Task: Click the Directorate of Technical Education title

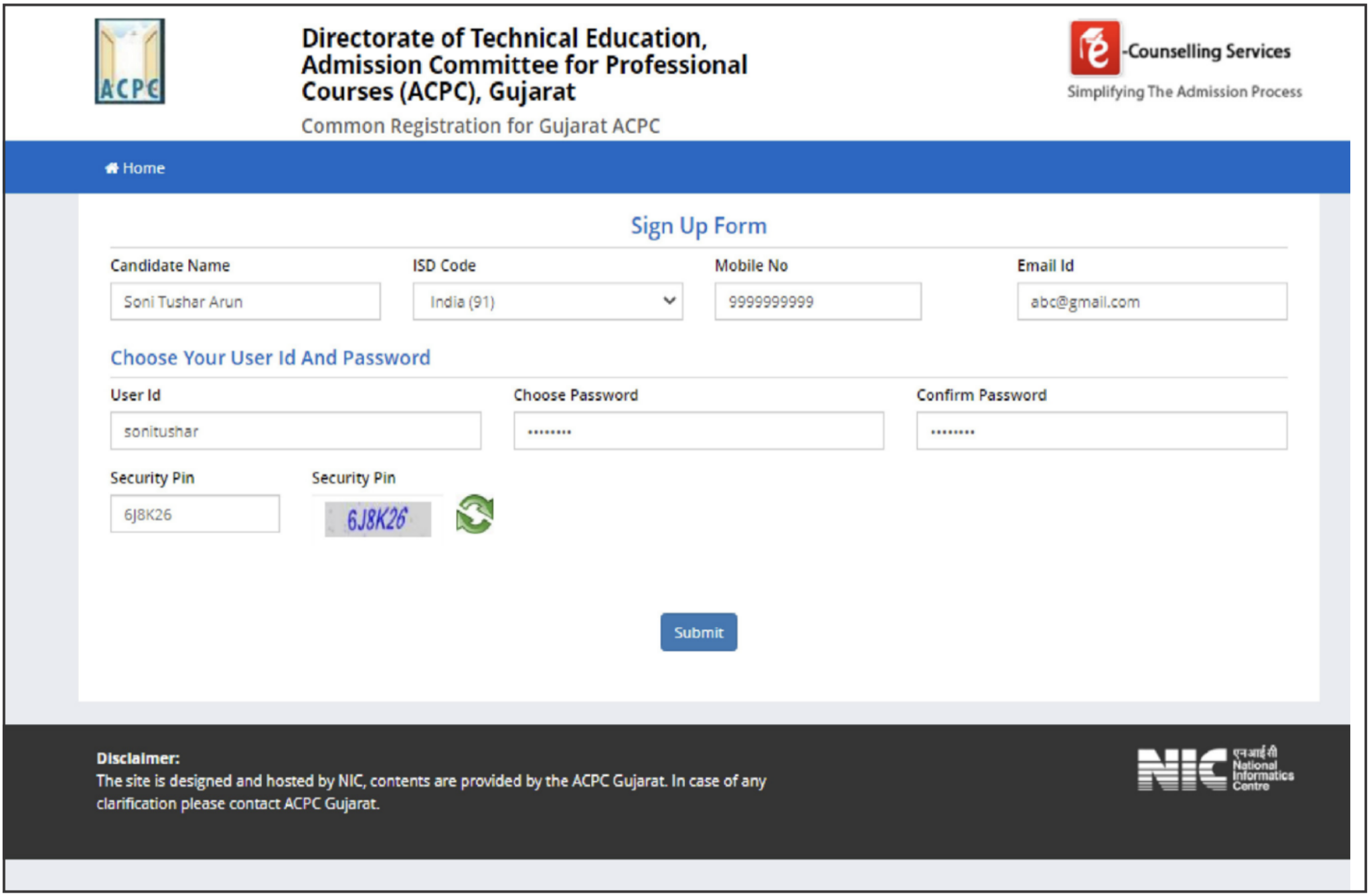Action: pos(524,65)
